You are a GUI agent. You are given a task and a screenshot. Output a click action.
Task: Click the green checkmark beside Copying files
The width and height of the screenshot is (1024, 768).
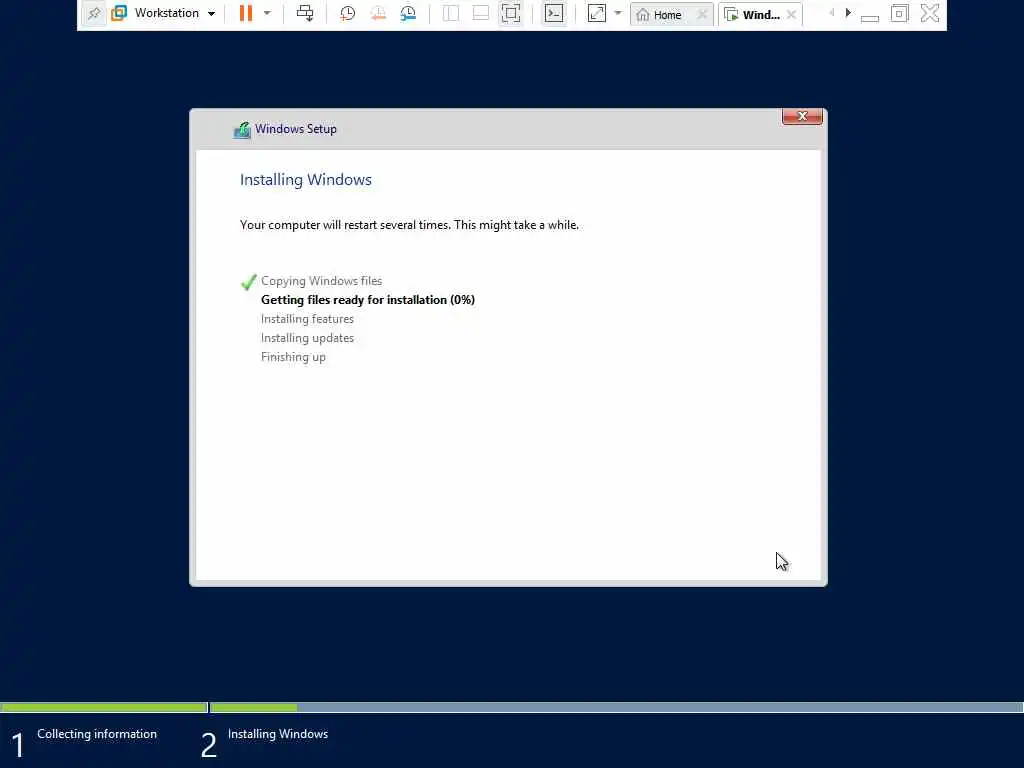(x=249, y=282)
